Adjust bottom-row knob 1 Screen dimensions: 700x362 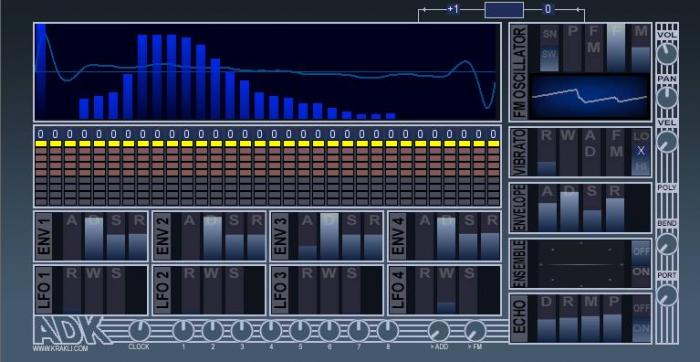183,331
